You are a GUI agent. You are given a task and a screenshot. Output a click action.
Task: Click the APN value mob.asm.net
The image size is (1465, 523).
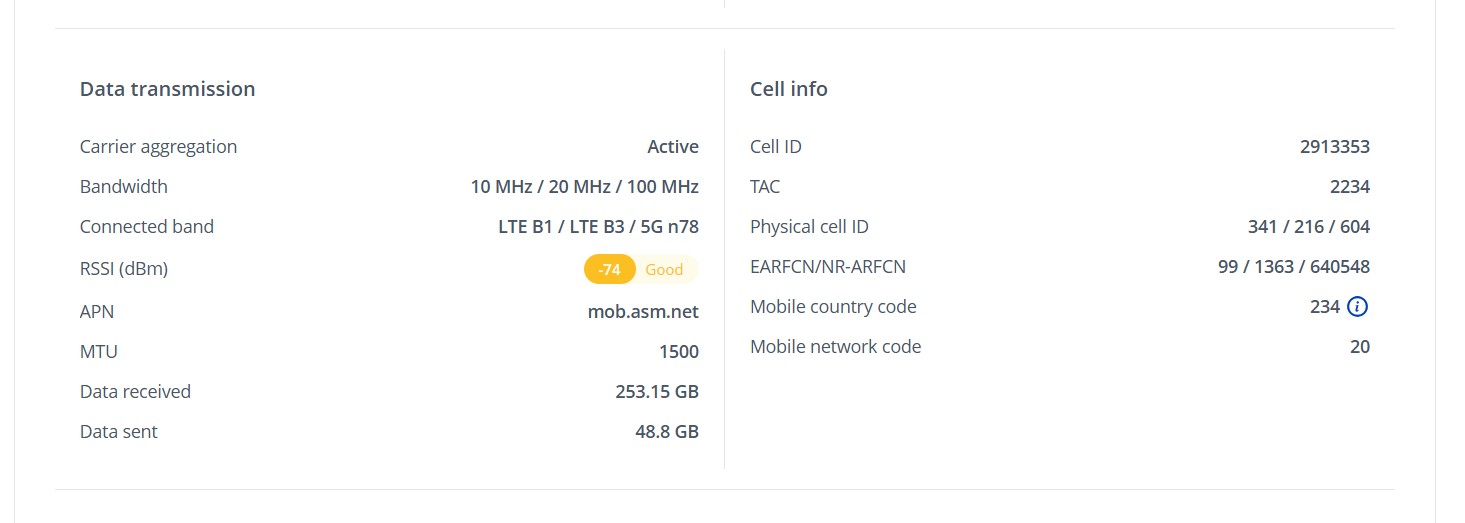tap(643, 312)
